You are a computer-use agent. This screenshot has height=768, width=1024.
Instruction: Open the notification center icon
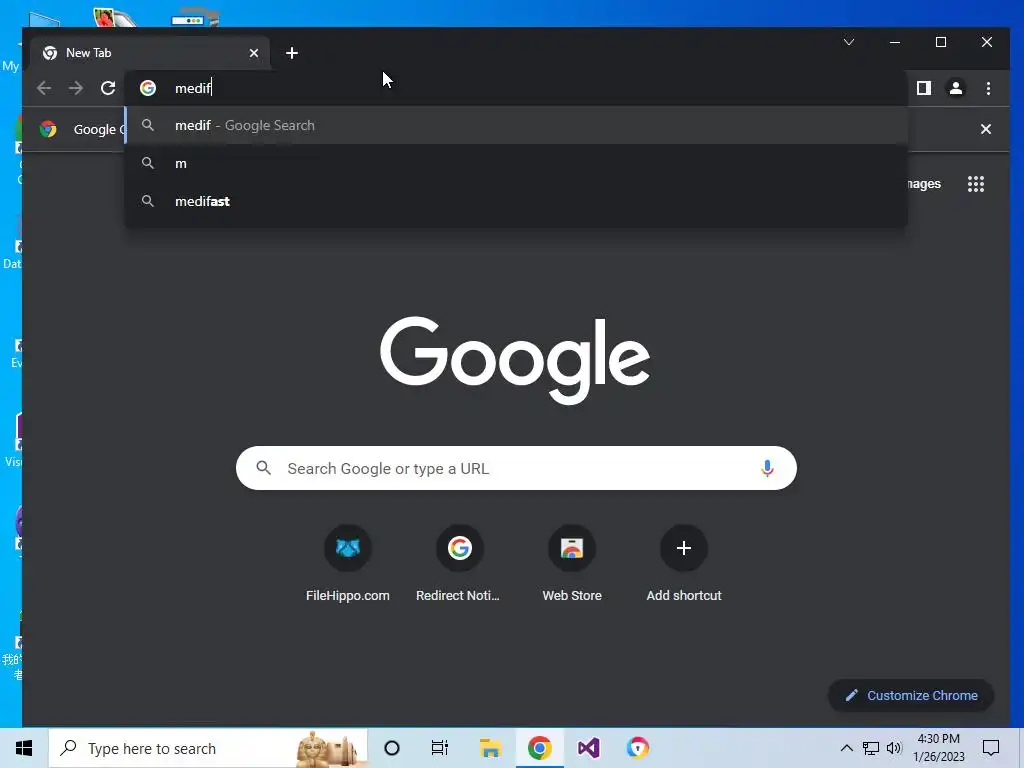click(x=991, y=748)
